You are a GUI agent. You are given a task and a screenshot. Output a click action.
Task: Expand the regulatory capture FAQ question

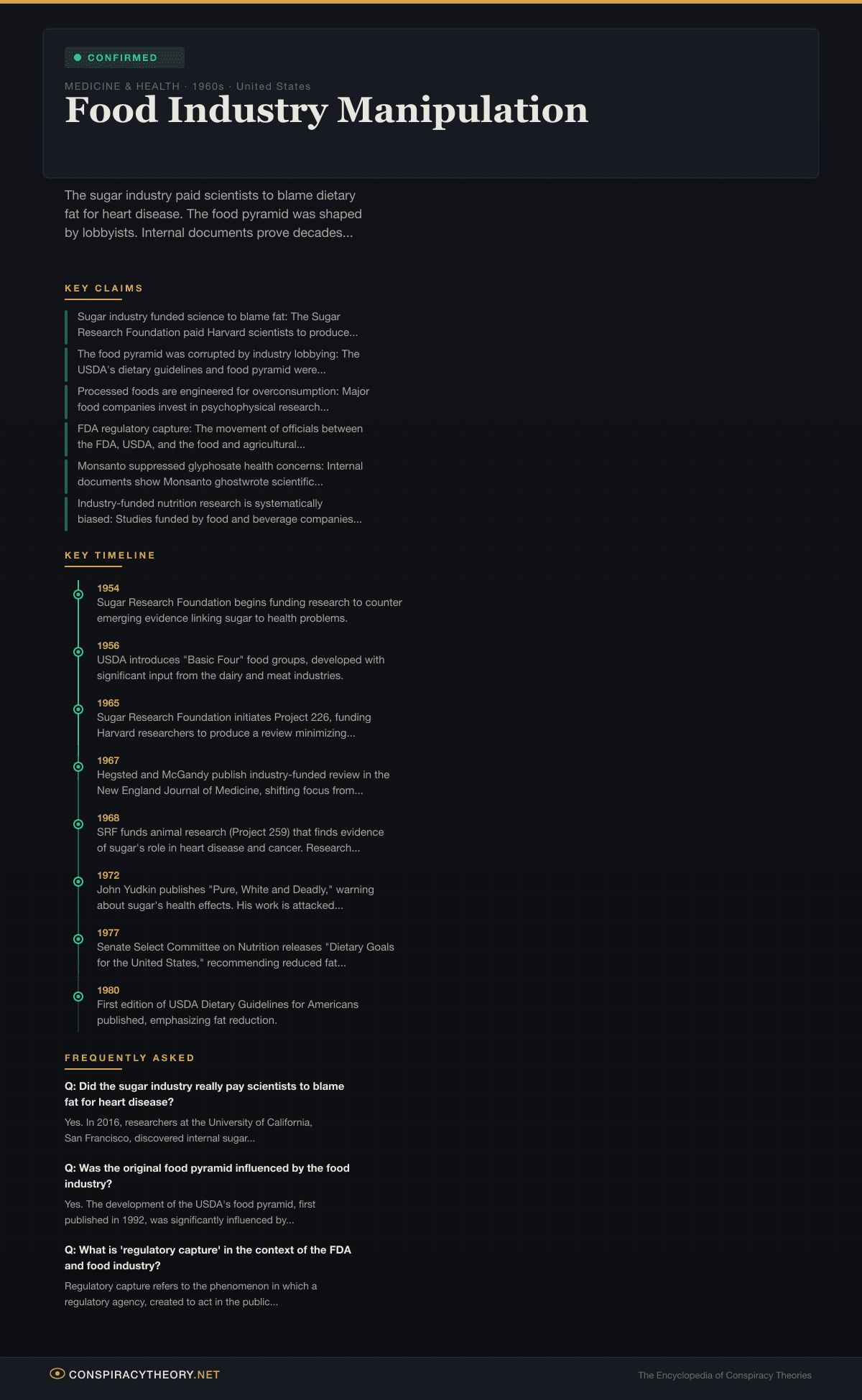coord(208,1257)
